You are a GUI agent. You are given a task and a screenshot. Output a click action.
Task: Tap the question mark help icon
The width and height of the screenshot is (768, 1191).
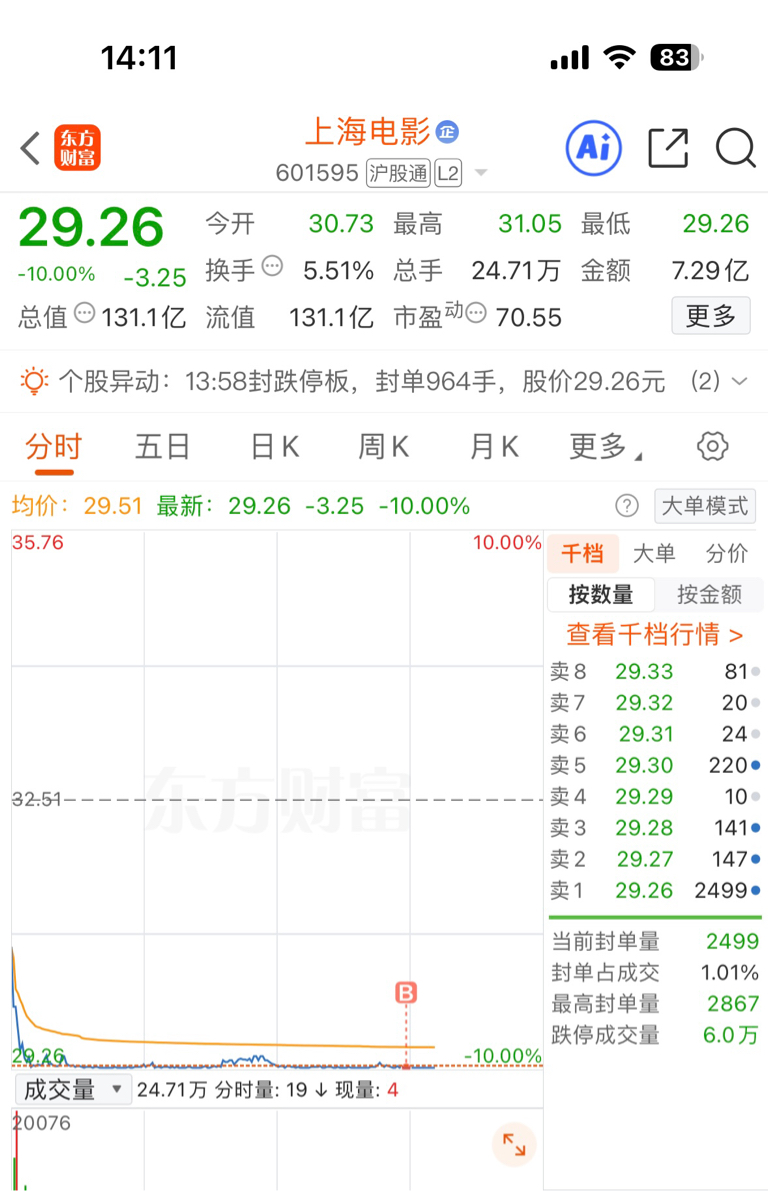click(x=627, y=506)
